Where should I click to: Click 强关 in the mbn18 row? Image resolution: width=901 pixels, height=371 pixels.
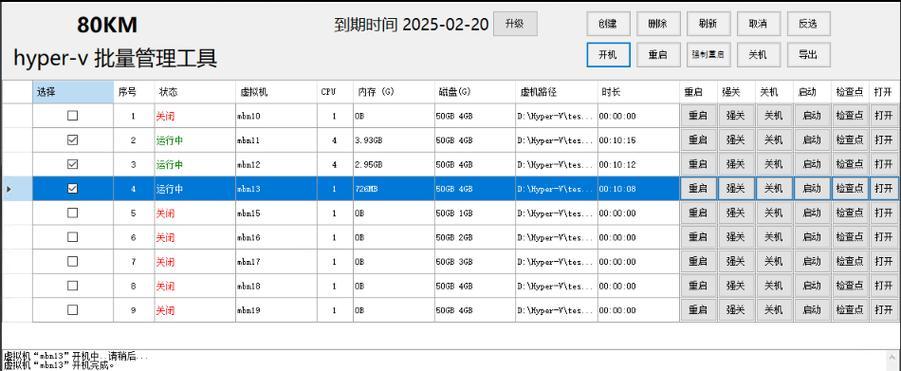pos(736,285)
